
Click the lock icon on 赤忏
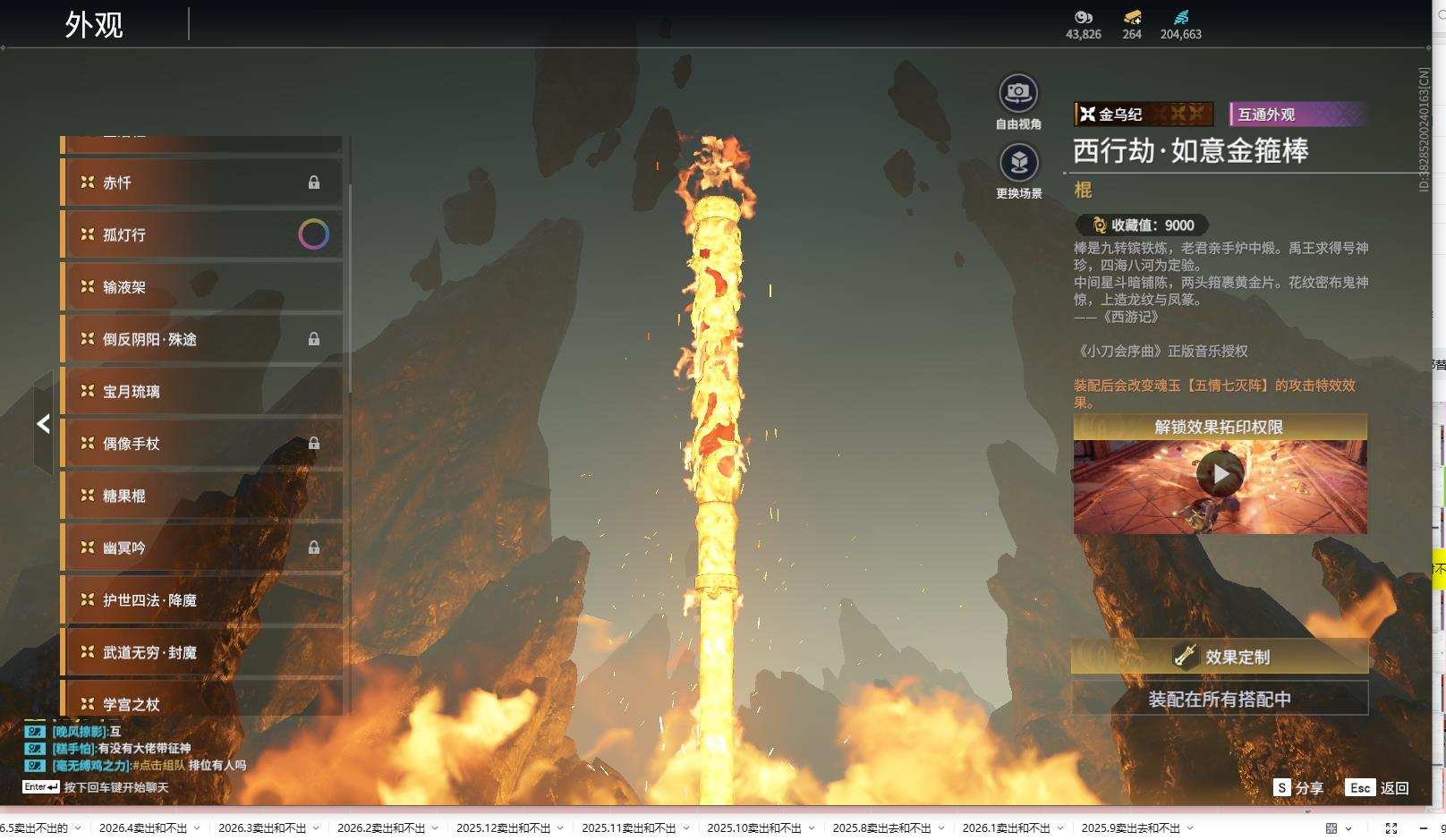pyautogui.click(x=314, y=182)
